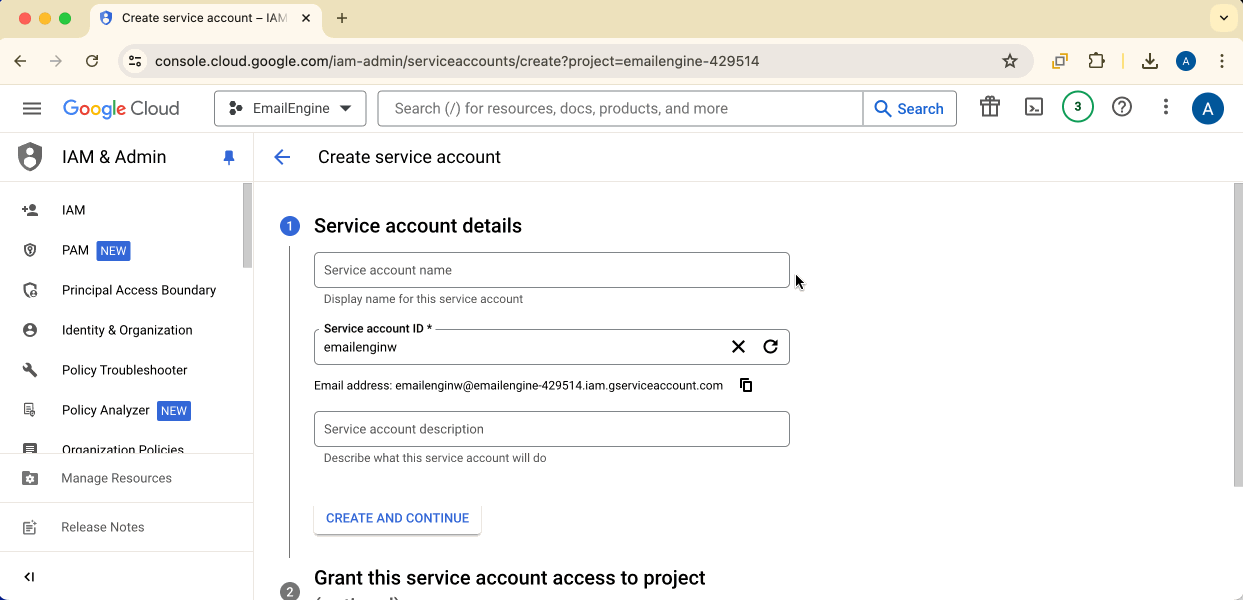Viewport: 1243px width, 600px height.
Task: Collapse the navigation sidebar
Action: click(x=28, y=577)
